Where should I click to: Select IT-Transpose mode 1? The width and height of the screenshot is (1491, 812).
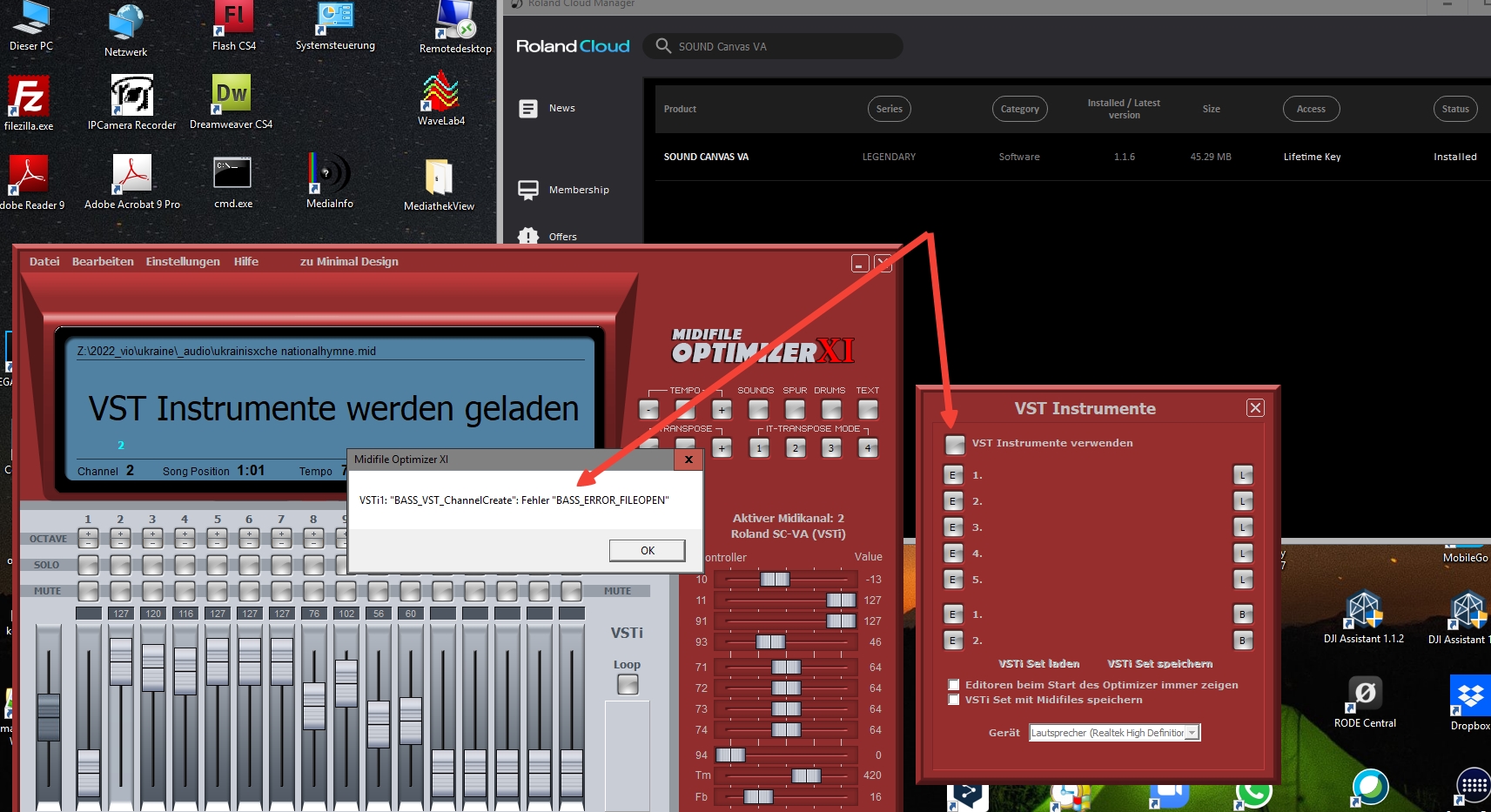[x=758, y=447]
